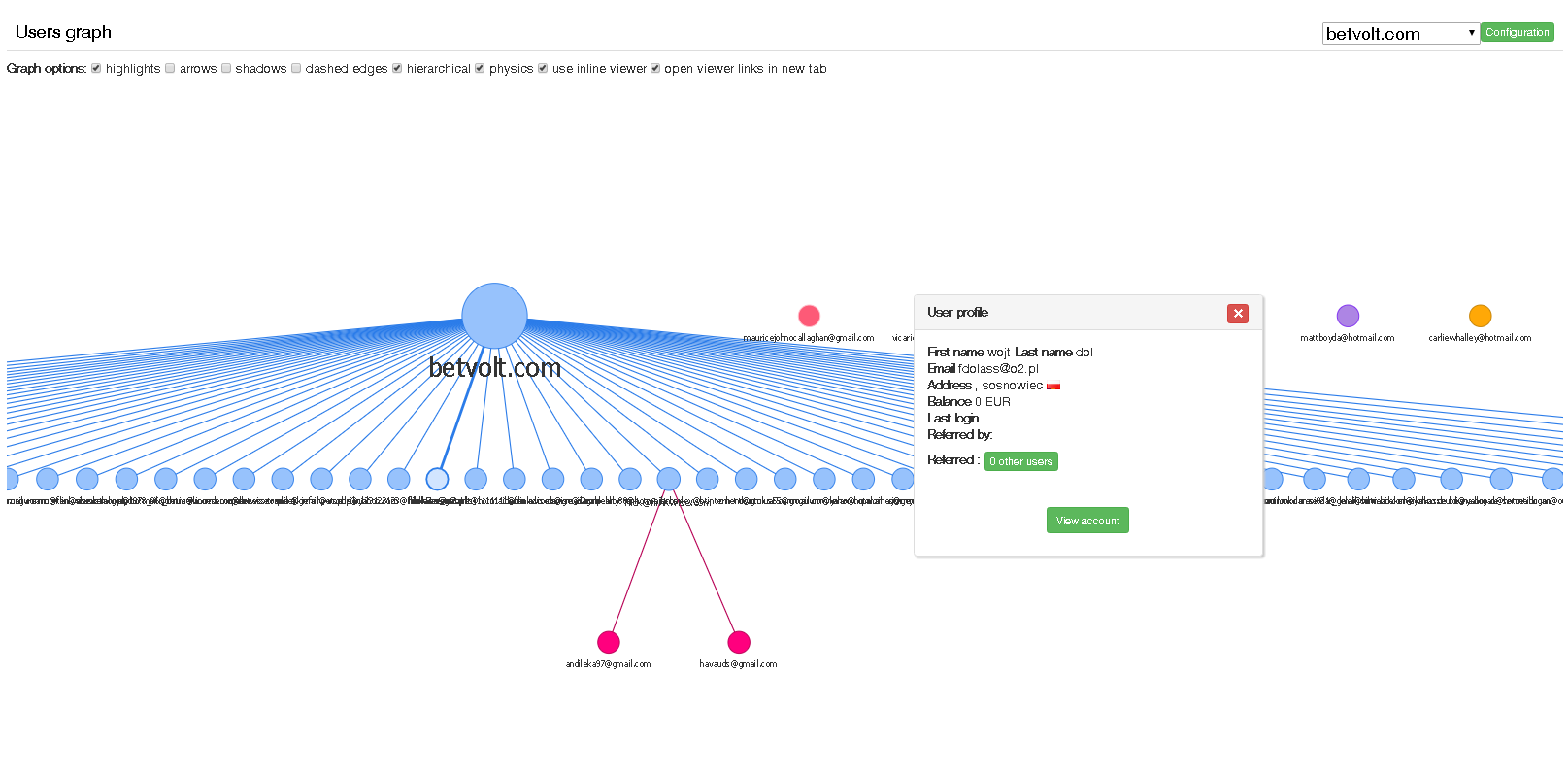The width and height of the screenshot is (1568, 776).
Task: Click the blue parent node of pink nodes
Action: [x=669, y=479]
